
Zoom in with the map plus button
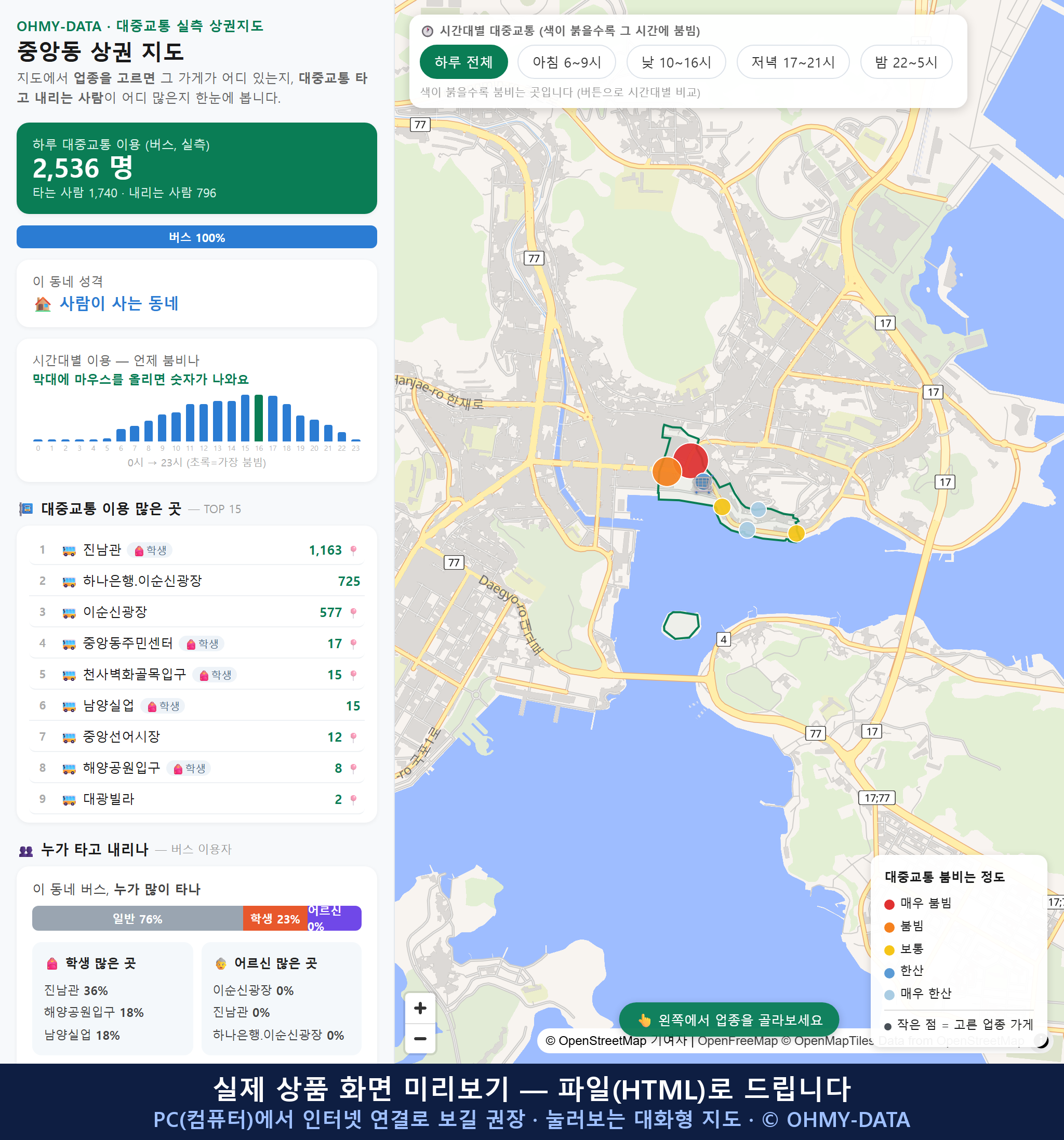[x=420, y=1008]
